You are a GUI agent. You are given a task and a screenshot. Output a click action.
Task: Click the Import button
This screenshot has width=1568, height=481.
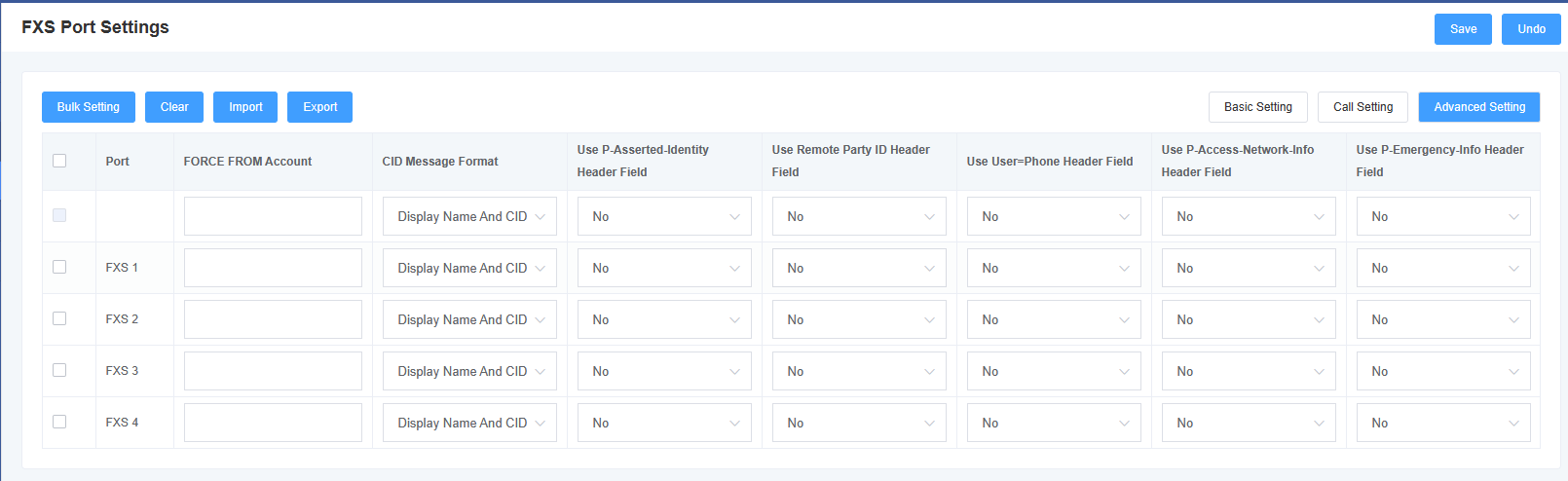coord(245,107)
